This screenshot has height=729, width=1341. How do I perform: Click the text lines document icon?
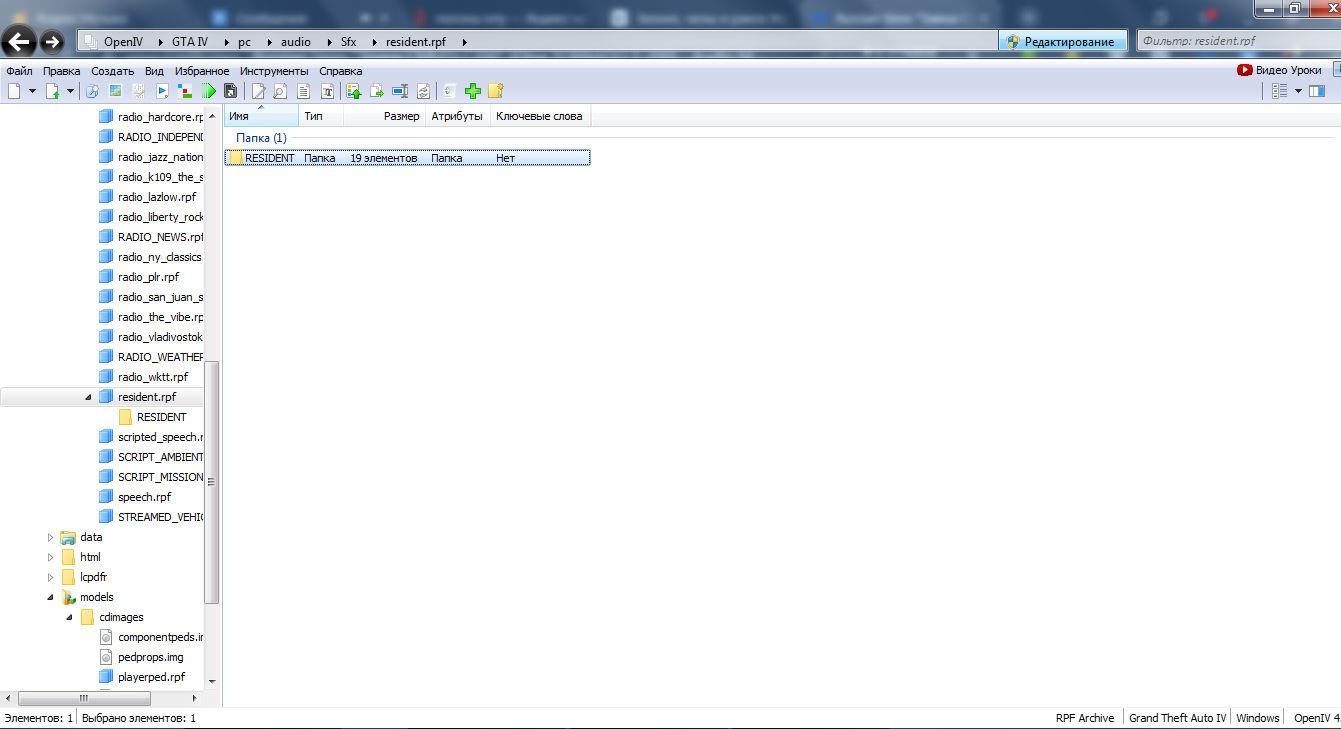[304, 91]
